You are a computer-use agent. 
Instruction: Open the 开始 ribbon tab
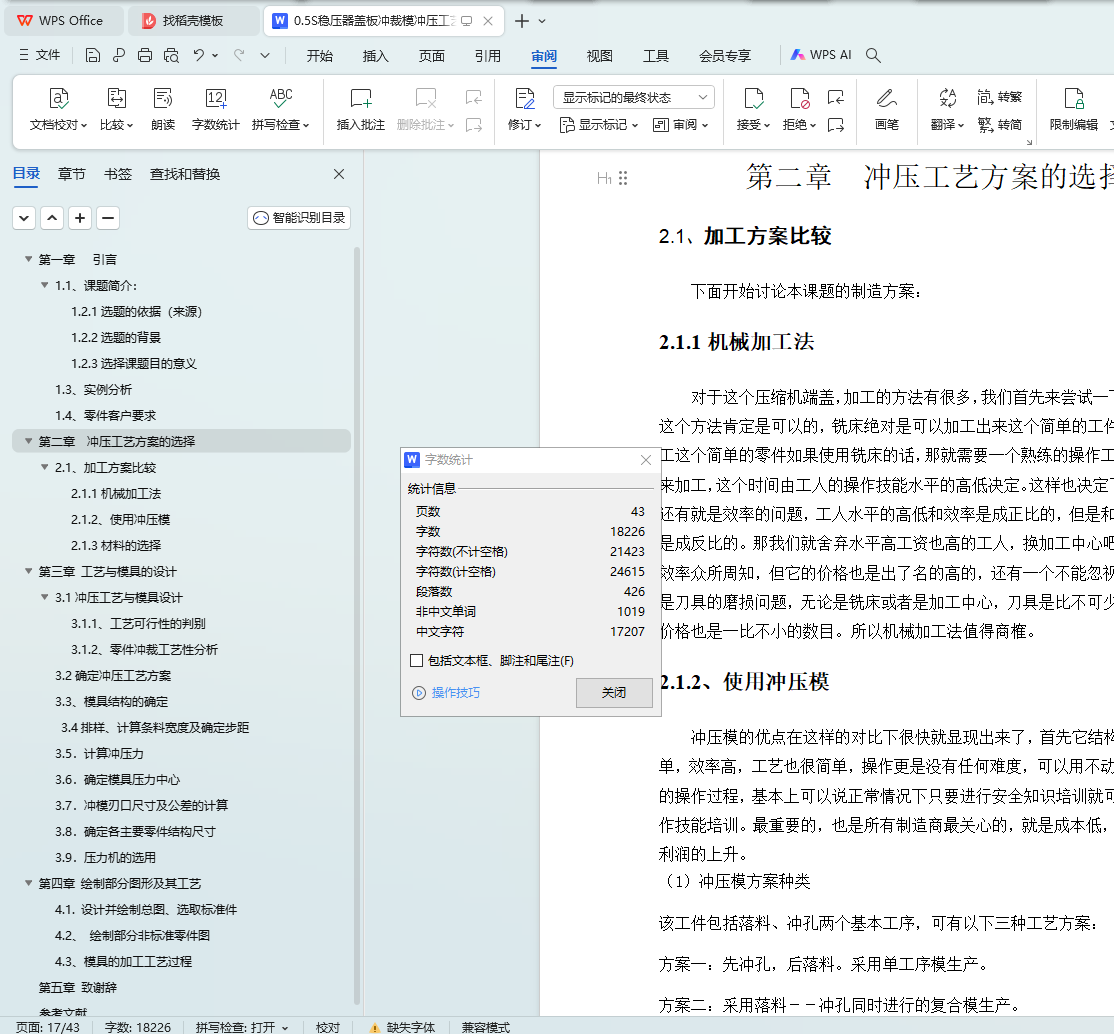point(320,55)
